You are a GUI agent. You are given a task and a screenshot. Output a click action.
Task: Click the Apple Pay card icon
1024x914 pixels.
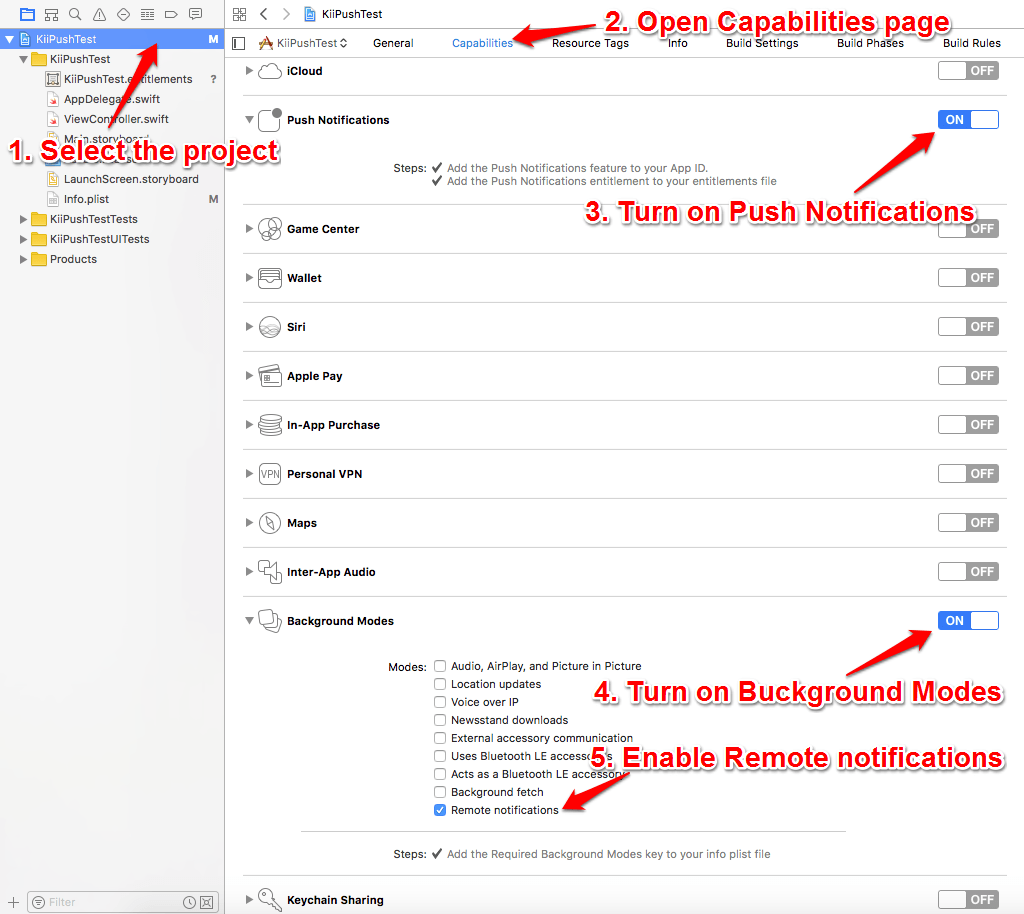pos(270,375)
